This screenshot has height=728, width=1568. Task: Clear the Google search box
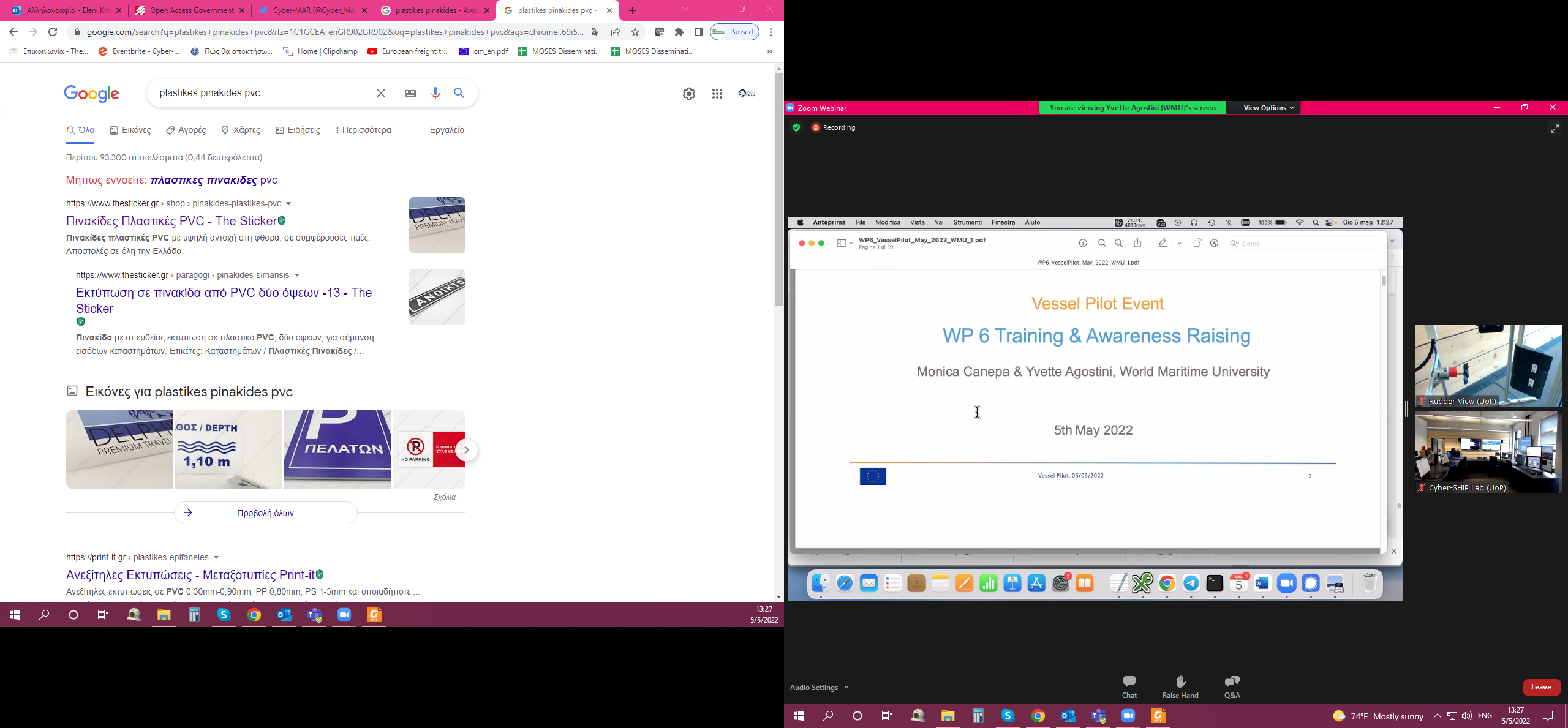[380, 93]
